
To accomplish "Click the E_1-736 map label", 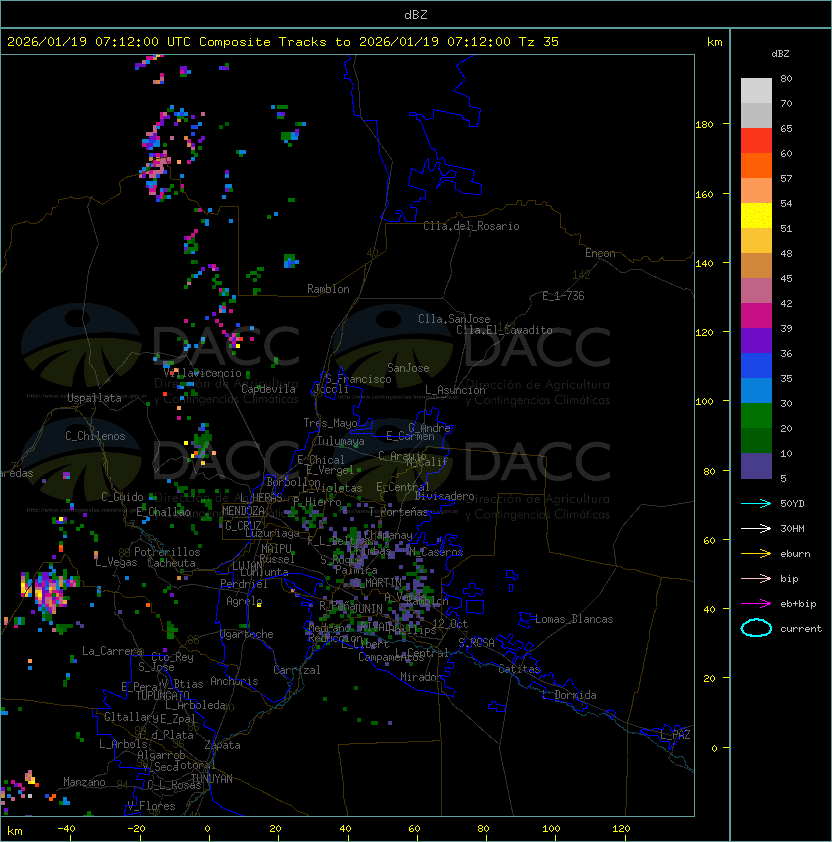I will click(x=563, y=296).
